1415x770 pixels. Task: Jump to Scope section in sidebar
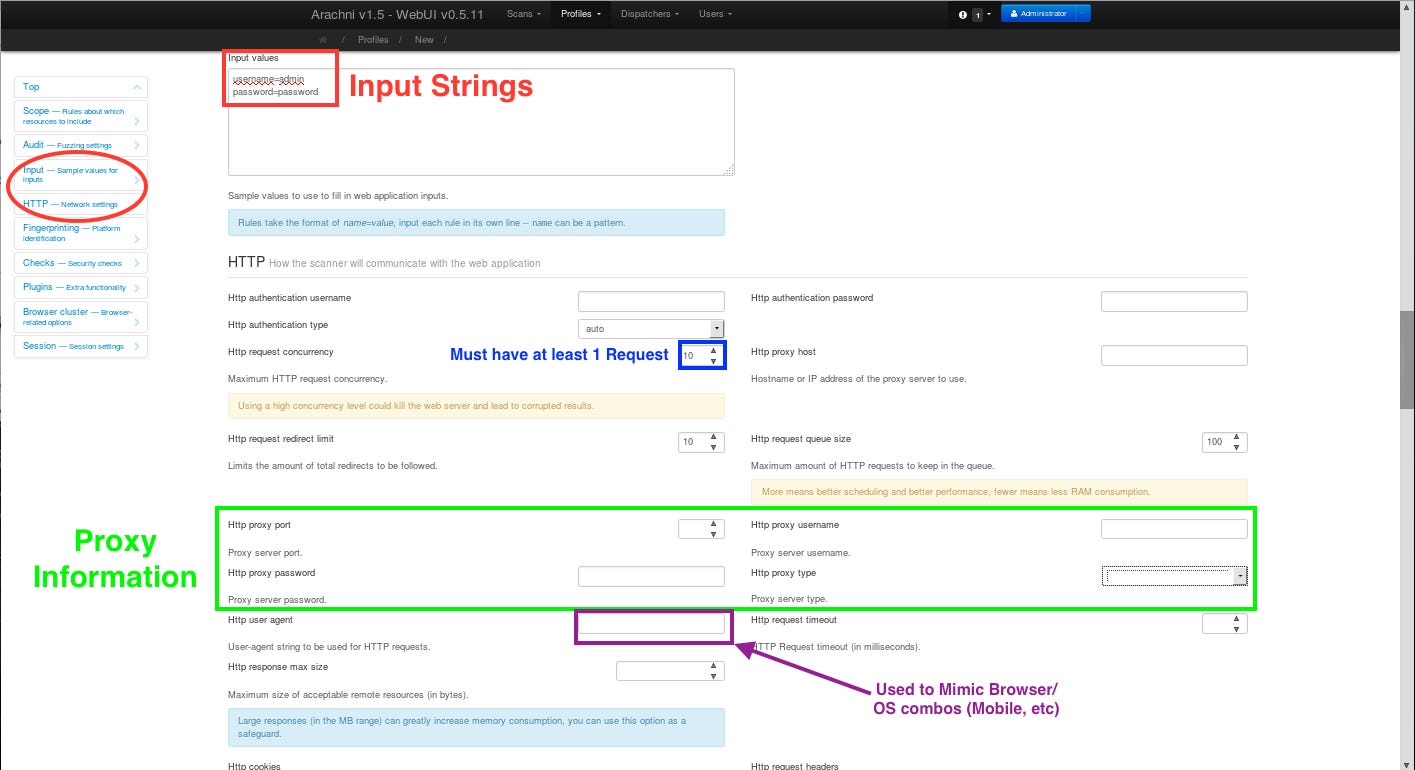81,116
